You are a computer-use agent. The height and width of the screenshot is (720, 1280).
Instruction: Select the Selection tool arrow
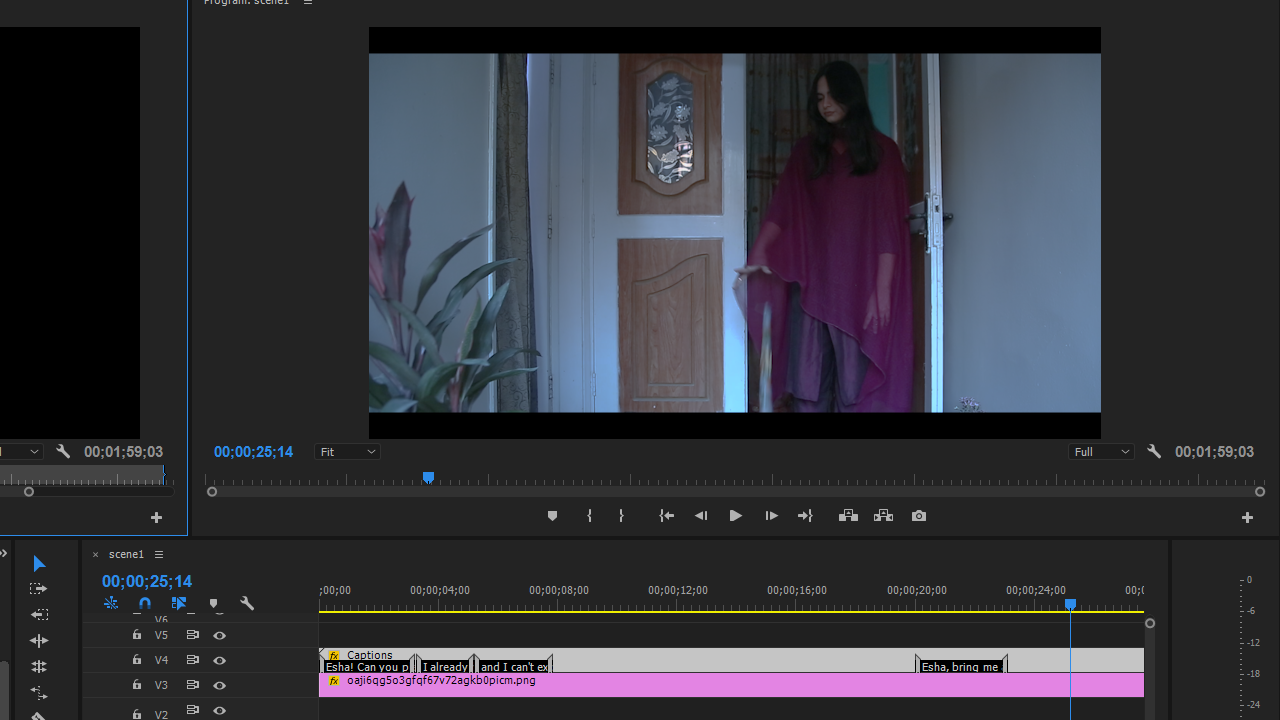click(x=39, y=564)
